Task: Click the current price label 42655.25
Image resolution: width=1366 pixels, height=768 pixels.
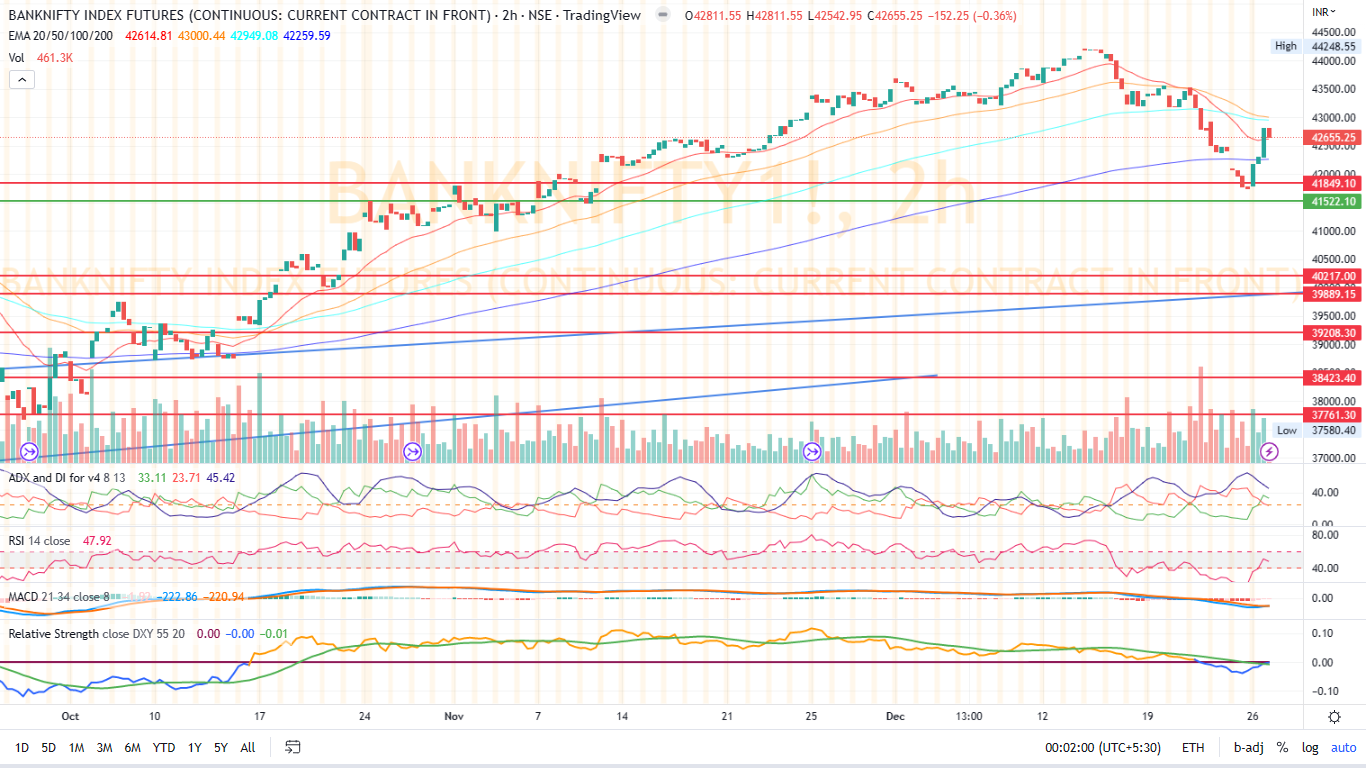Action: coord(1333,138)
